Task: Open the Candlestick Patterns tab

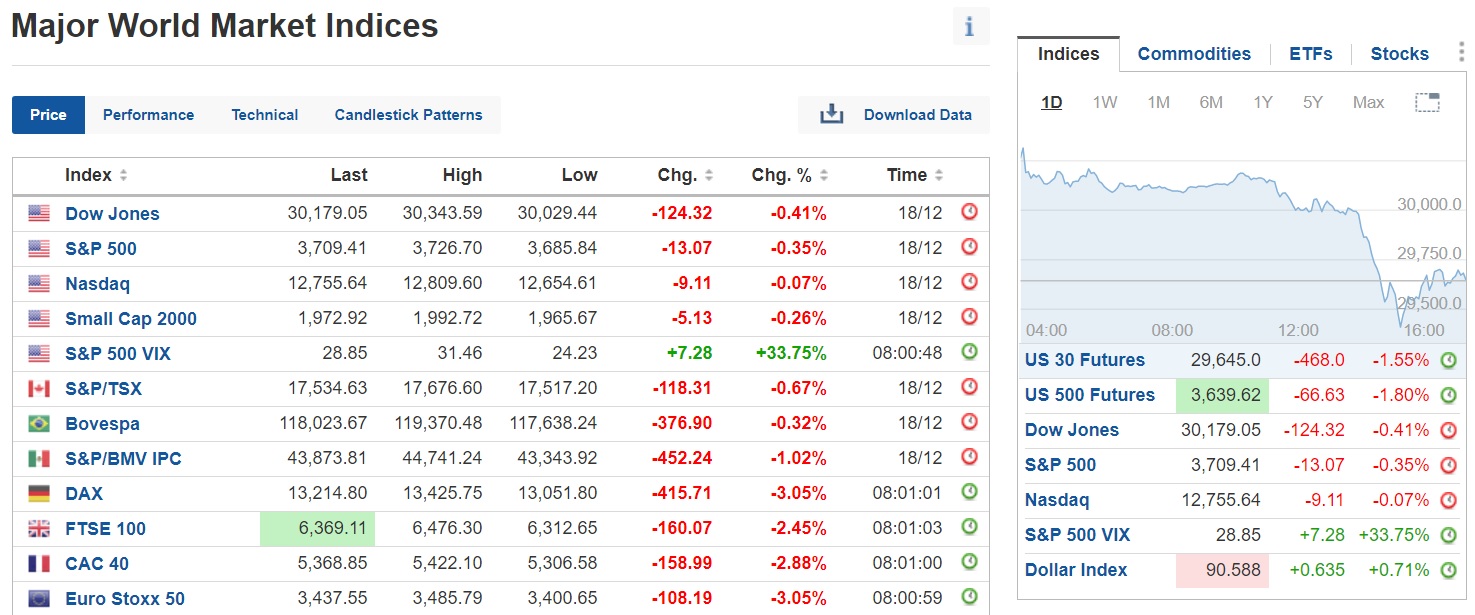Action: click(408, 115)
